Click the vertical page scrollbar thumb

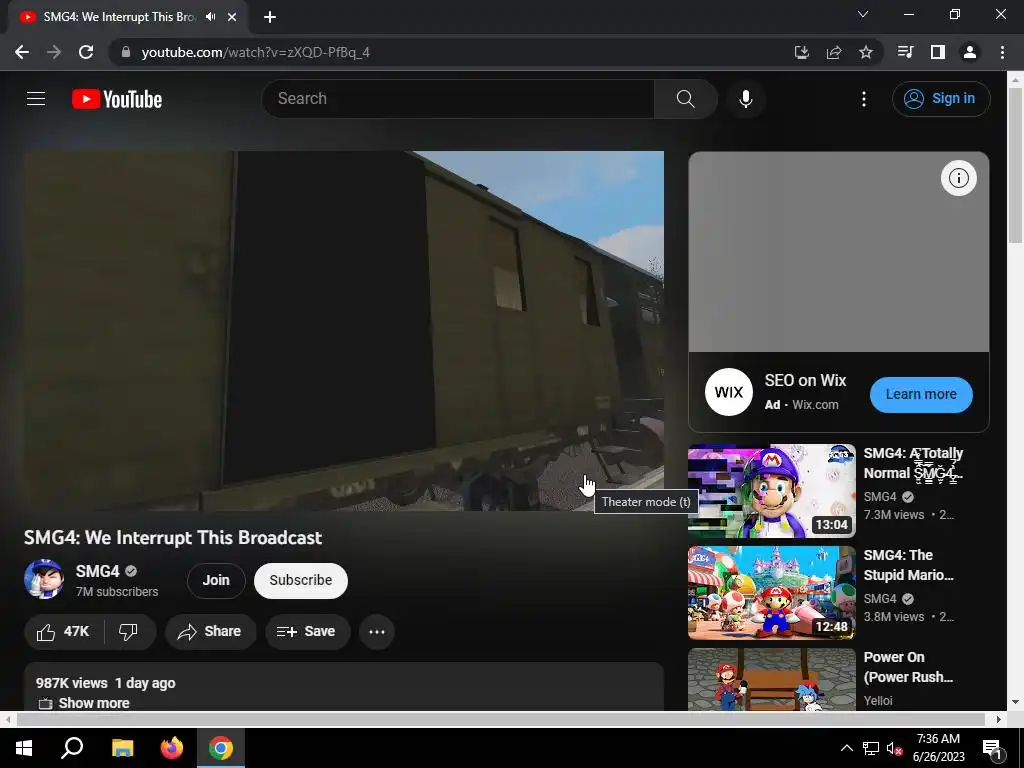coord(1014,165)
